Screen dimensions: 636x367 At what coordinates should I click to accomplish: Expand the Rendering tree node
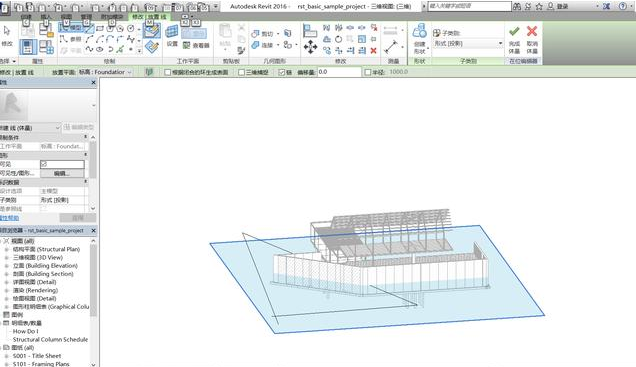click(6, 290)
